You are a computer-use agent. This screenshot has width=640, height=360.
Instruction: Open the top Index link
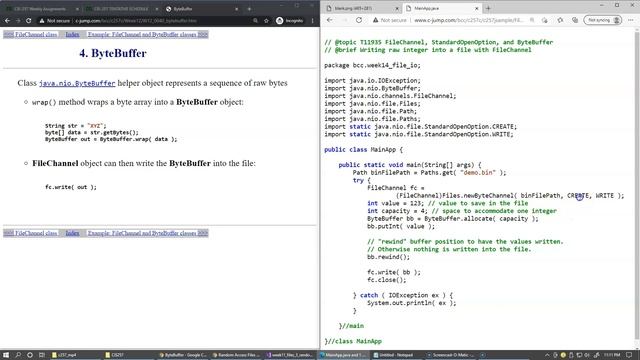(x=72, y=35)
